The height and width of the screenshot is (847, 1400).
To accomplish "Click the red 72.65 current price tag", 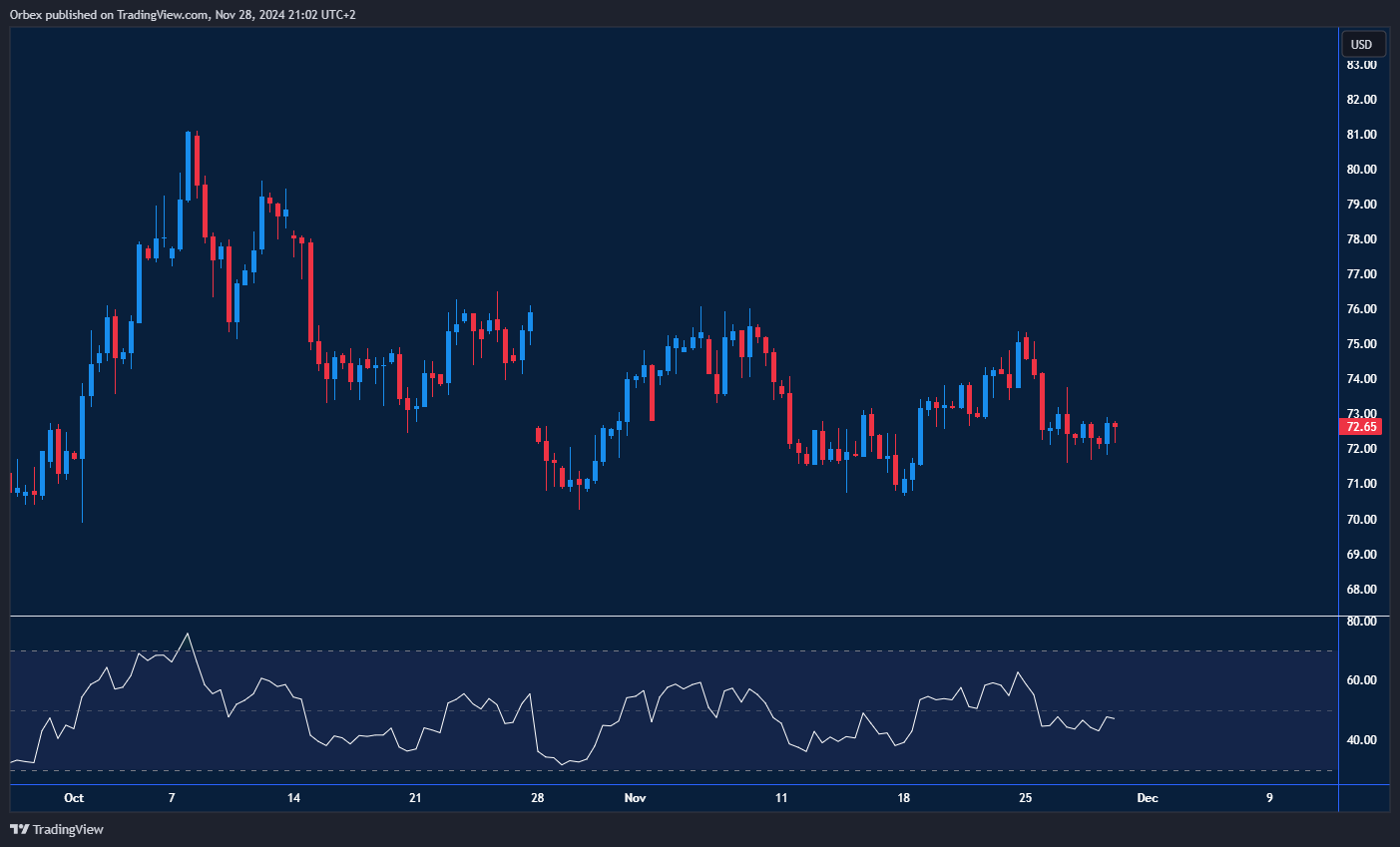I will tap(1361, 427).
